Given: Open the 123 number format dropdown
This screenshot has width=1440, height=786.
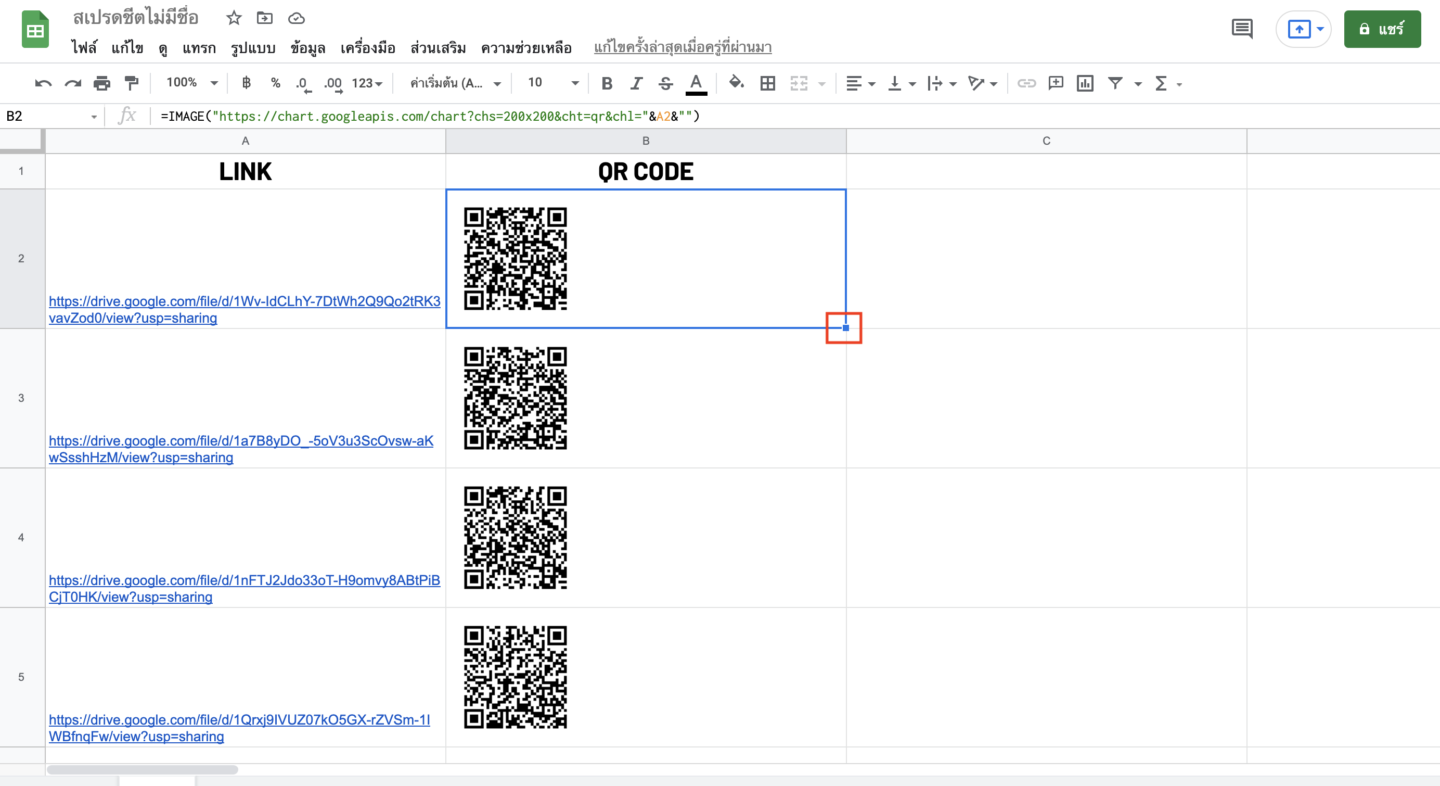Looking at the screenshot, I should click(366, 83).
